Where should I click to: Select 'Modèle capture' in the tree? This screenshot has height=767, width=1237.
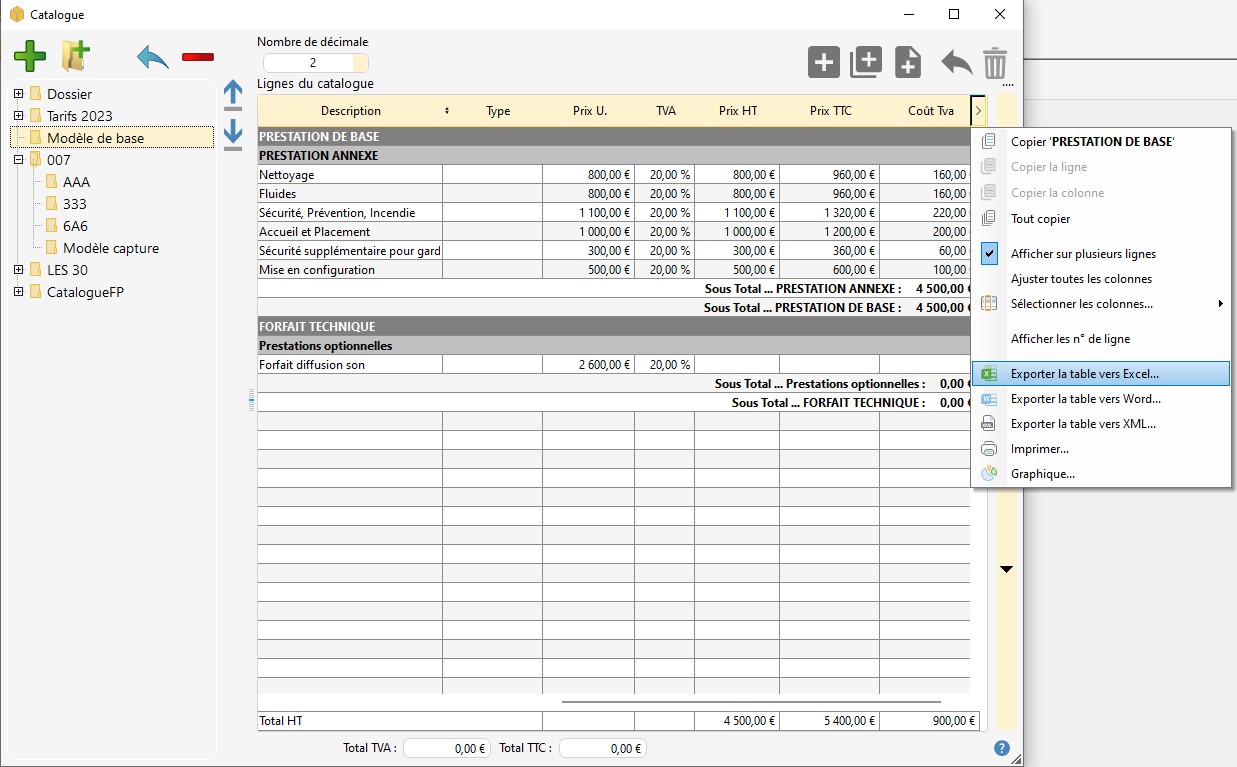coord(110,248)
